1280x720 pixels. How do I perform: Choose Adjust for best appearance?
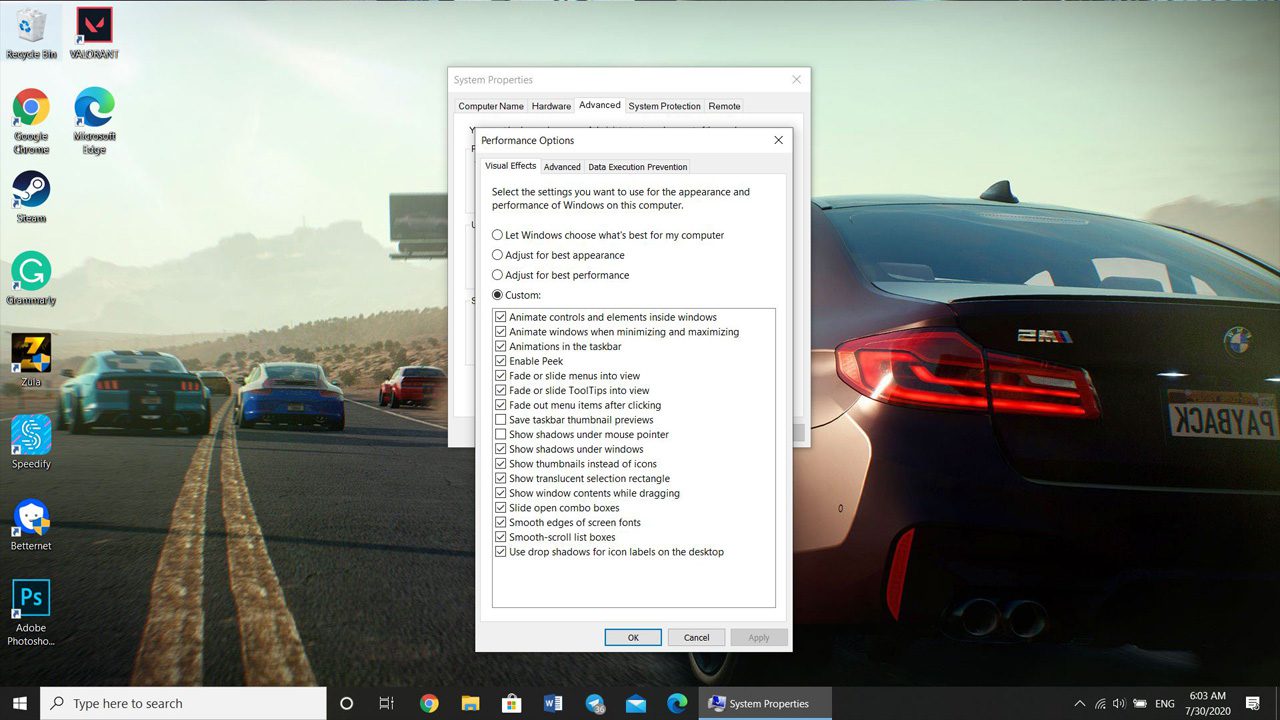[498, 255]
